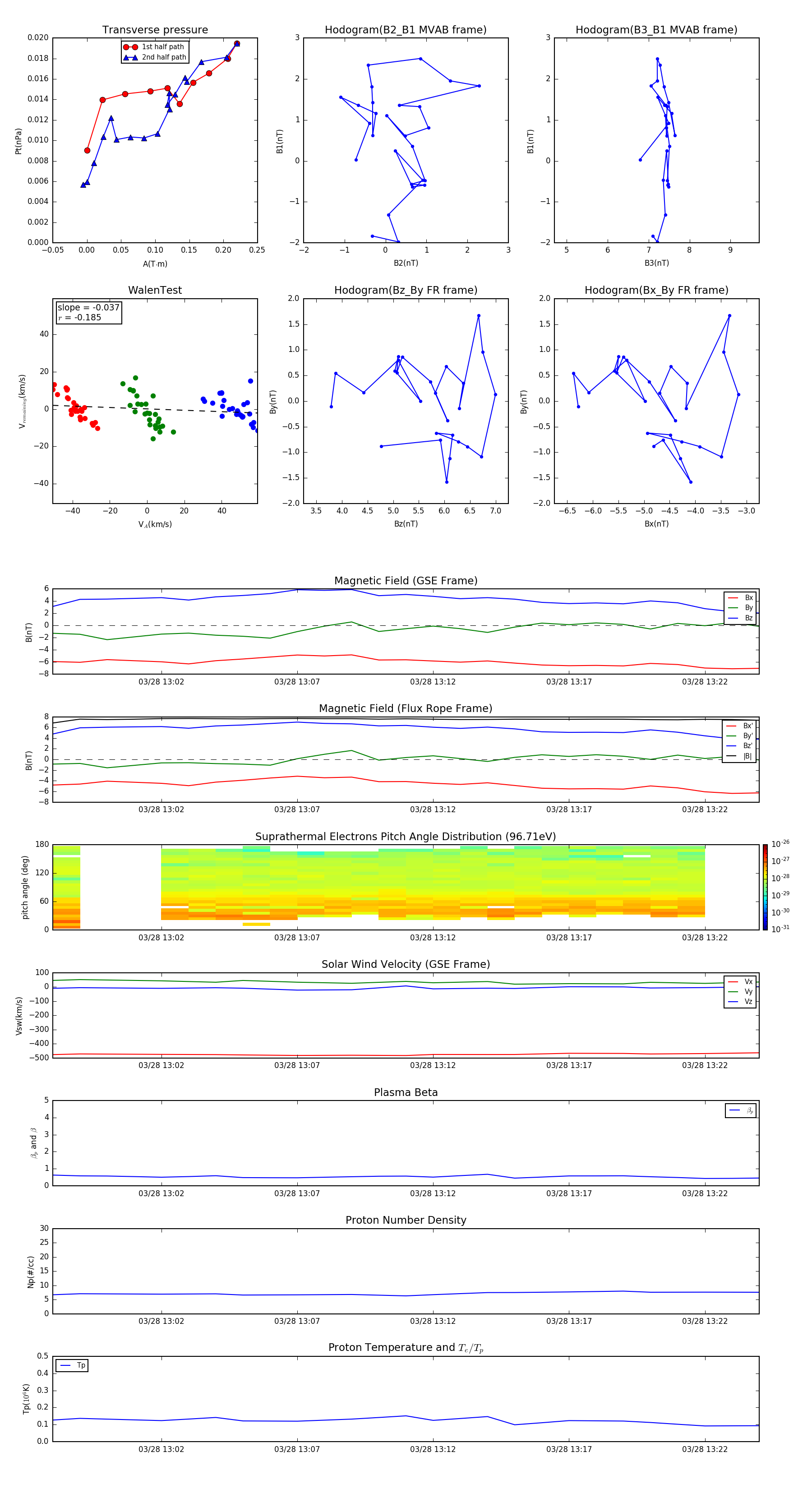Select '2nd half path' legend entry
Image resolution: width=812 pixels, height=1489 pixels.
tap(154, 57)
